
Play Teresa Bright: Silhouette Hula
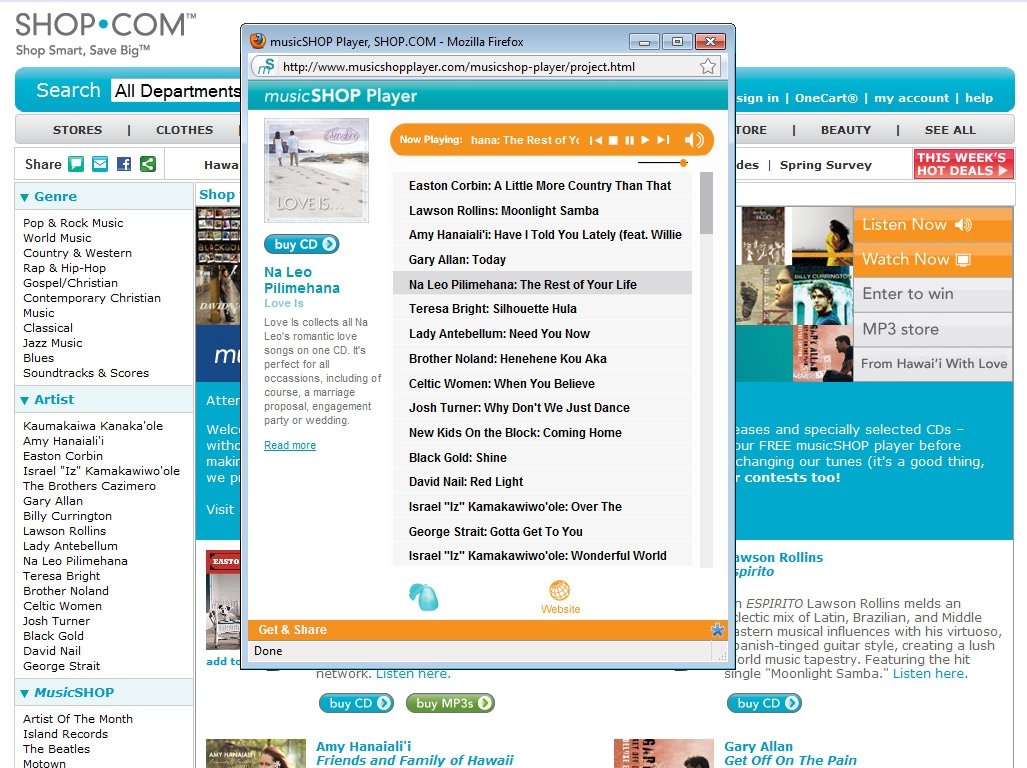[x=542, y=309]
